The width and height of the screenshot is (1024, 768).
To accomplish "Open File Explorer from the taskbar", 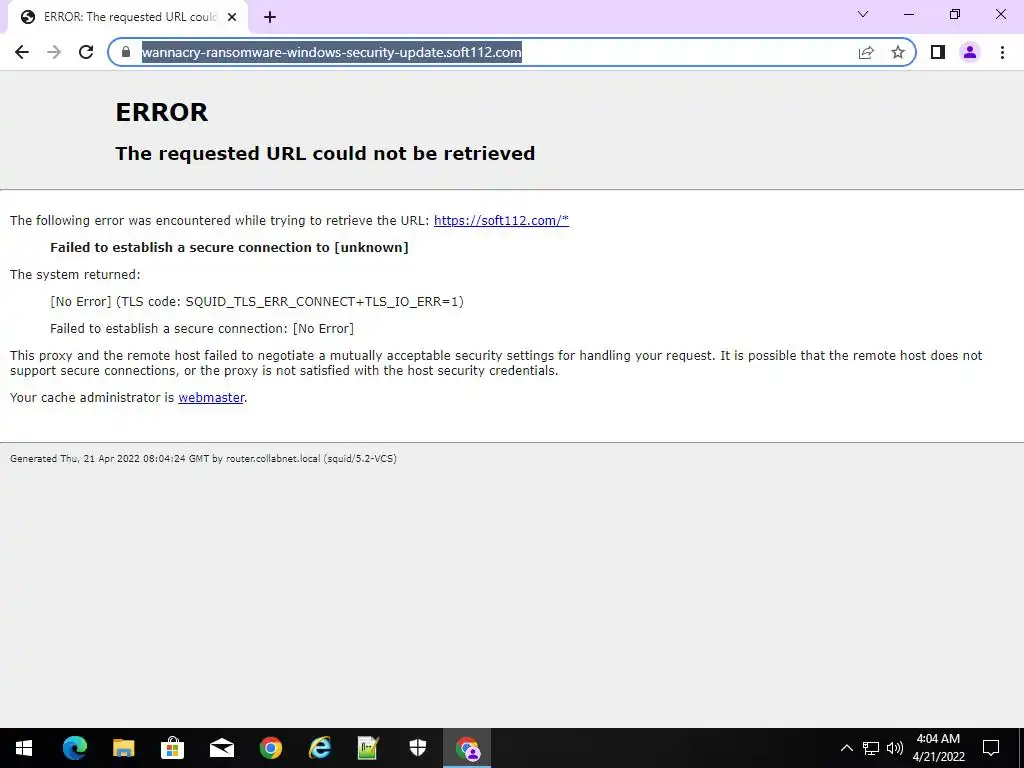I will [x=123, y=748].
